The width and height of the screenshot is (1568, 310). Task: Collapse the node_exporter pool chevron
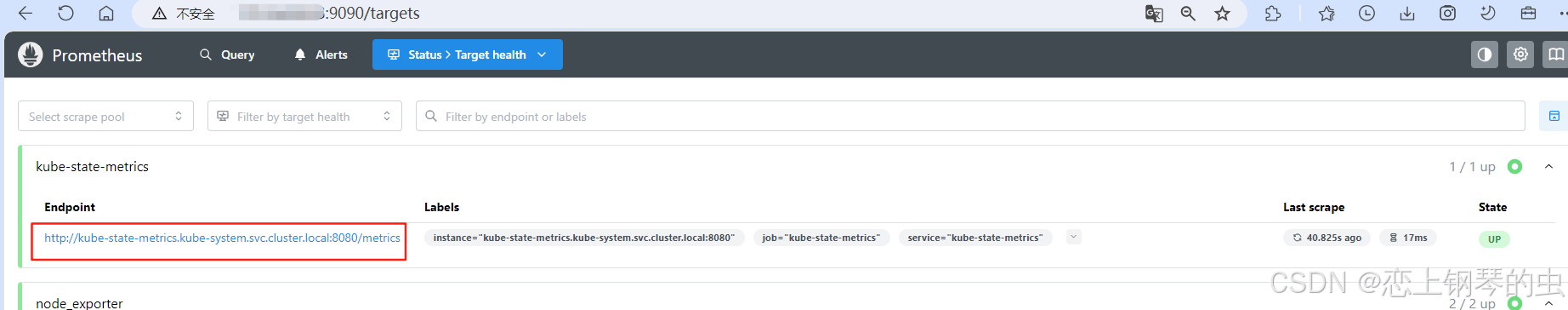click(x=1548, y=303)
